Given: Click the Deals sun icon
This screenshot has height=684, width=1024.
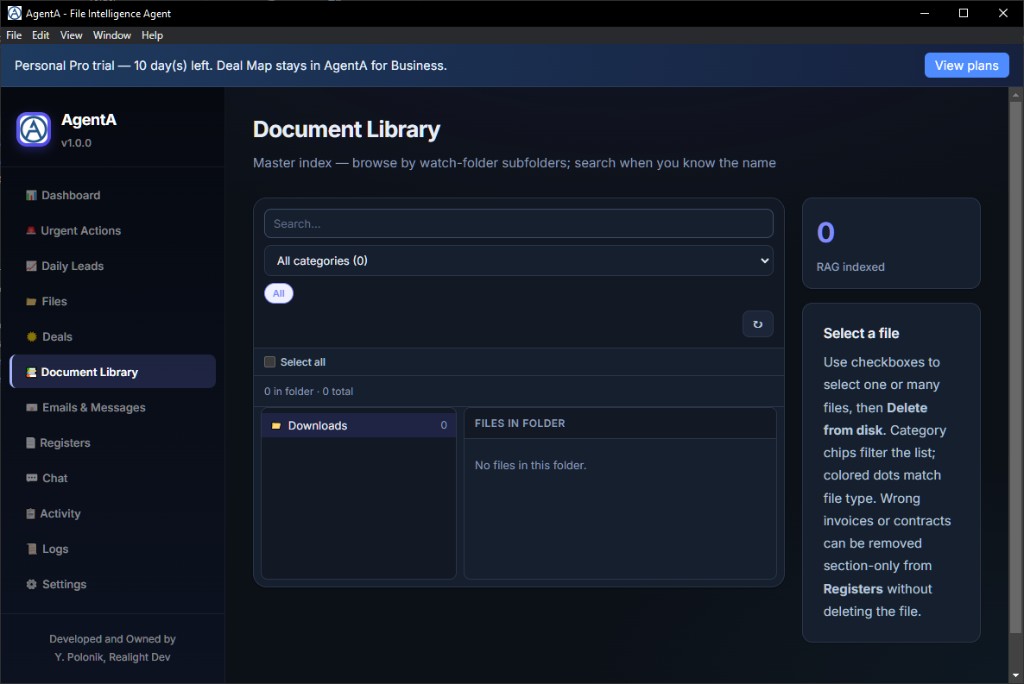Looking at the screenshot, I should tap(31, 337).
